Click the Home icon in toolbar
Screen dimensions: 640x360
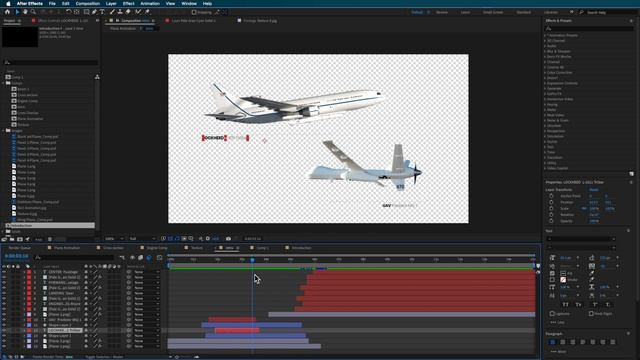[x=7, y=12]
